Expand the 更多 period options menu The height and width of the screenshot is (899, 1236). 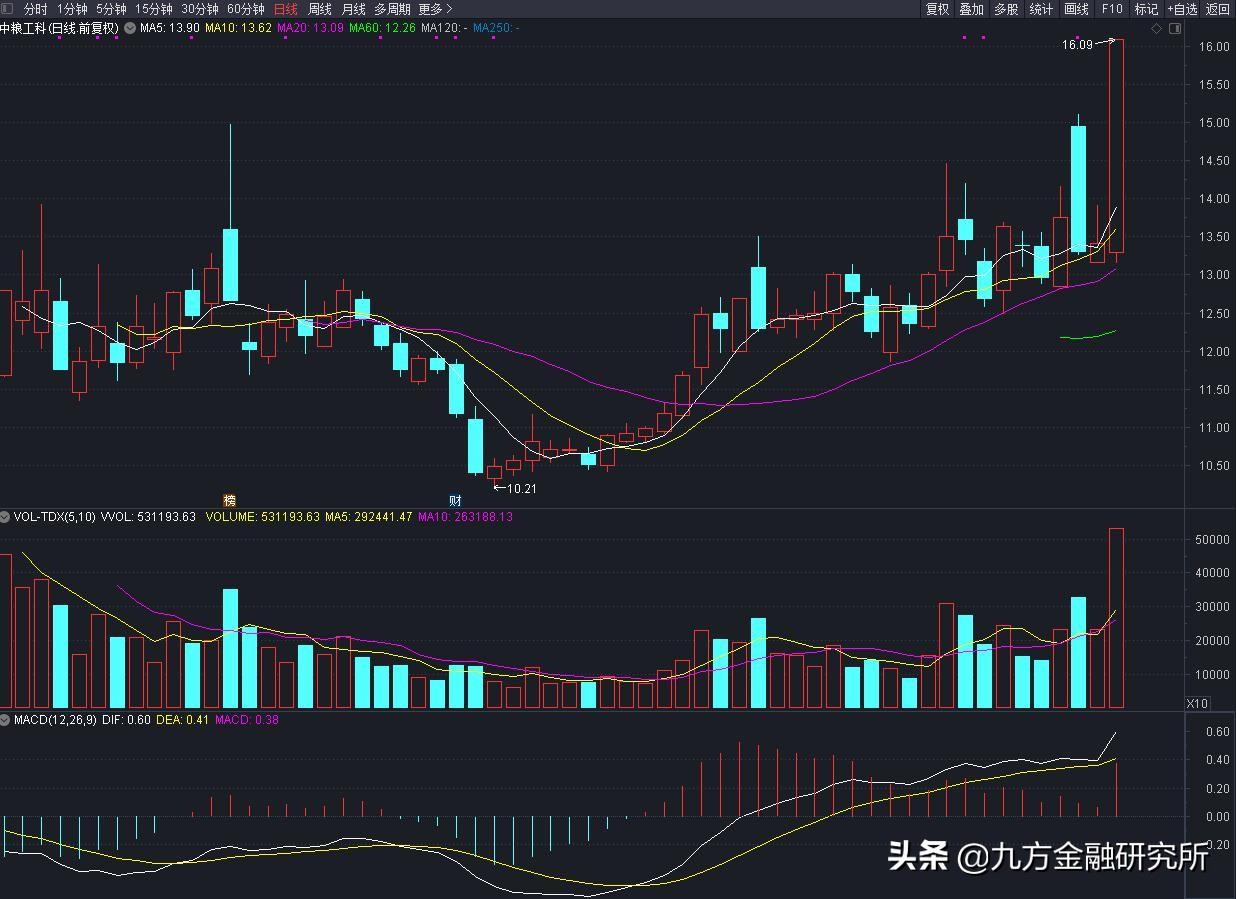432,8
